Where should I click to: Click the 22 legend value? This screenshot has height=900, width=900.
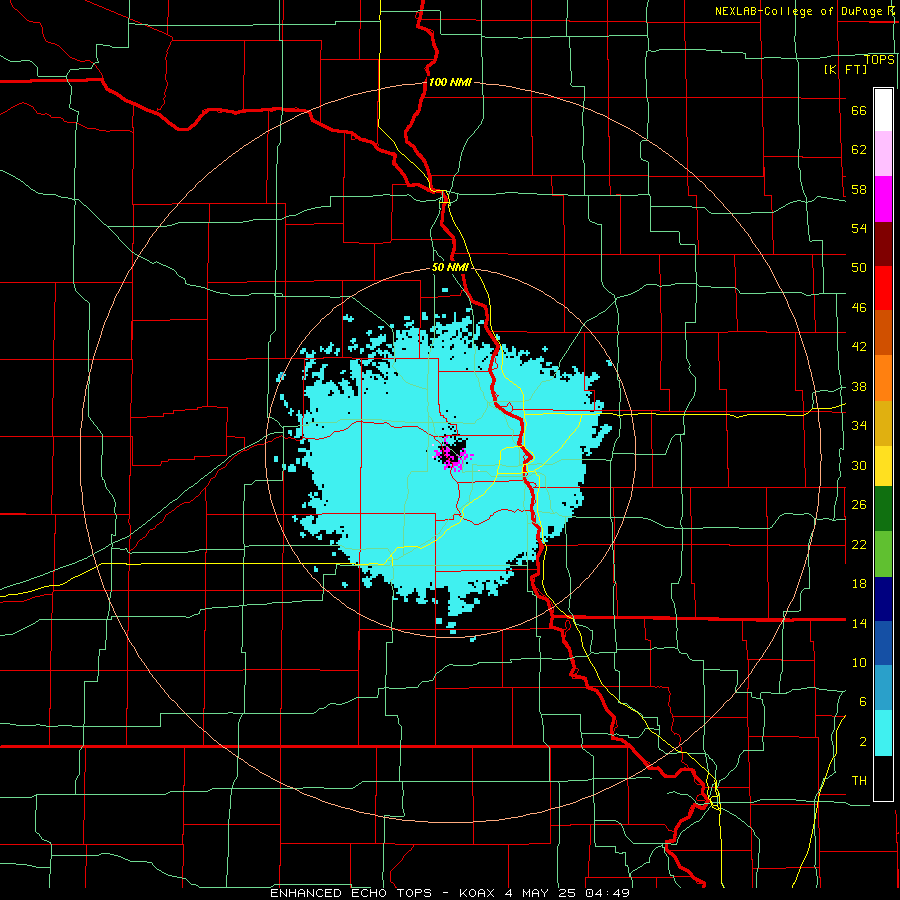(859, 544)
